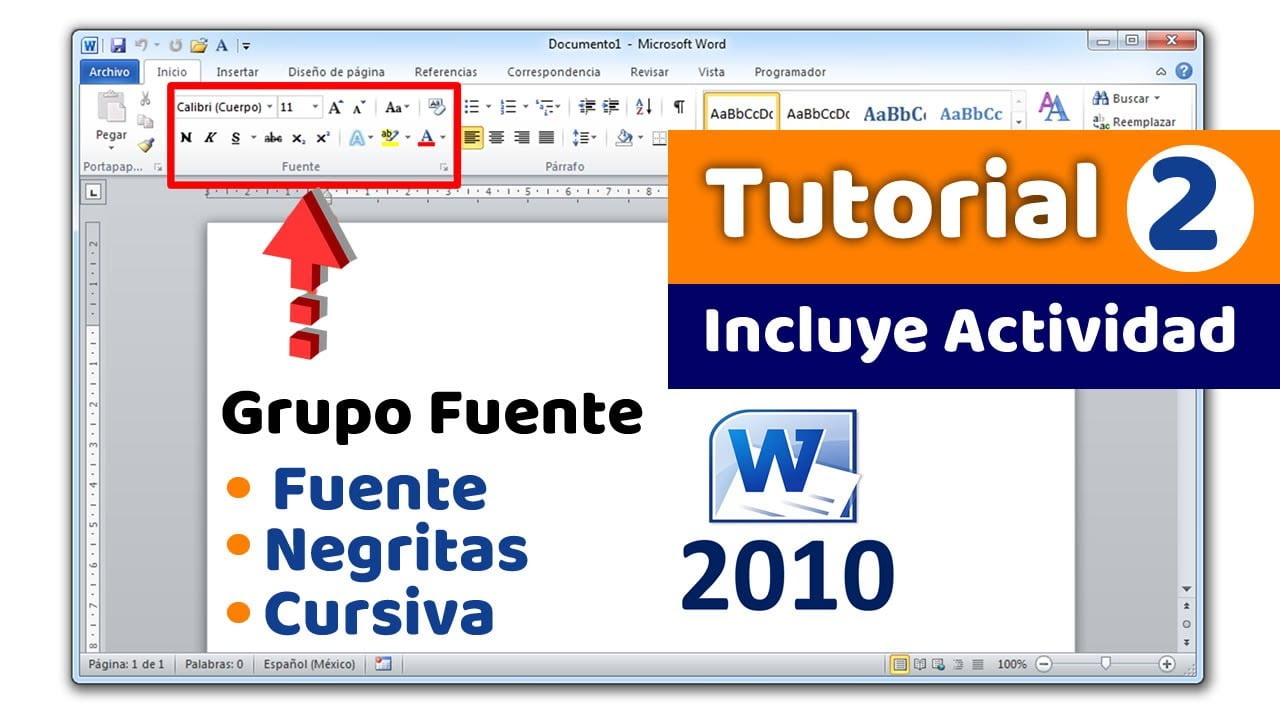Increase font size with the Grow Font icon
1280x720 pixels.
(336, 107)
